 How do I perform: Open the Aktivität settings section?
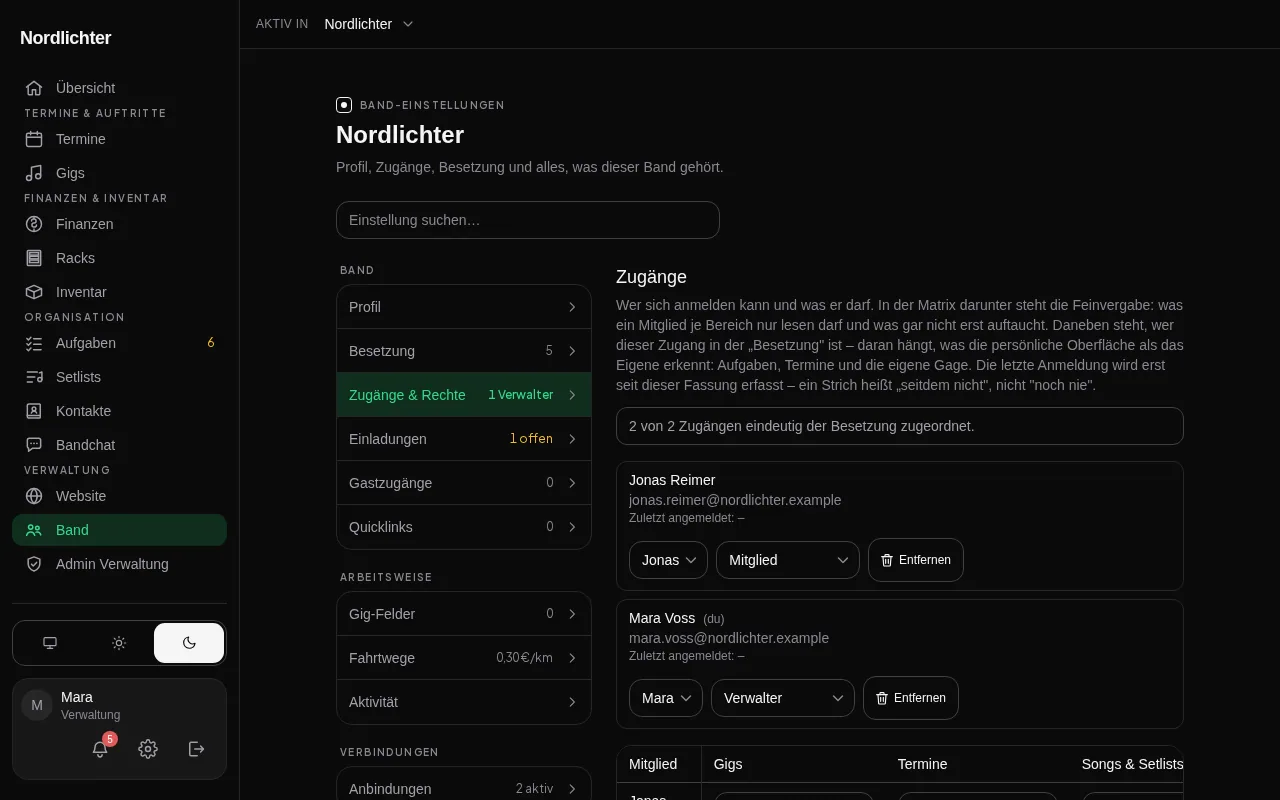pos(464,702)
